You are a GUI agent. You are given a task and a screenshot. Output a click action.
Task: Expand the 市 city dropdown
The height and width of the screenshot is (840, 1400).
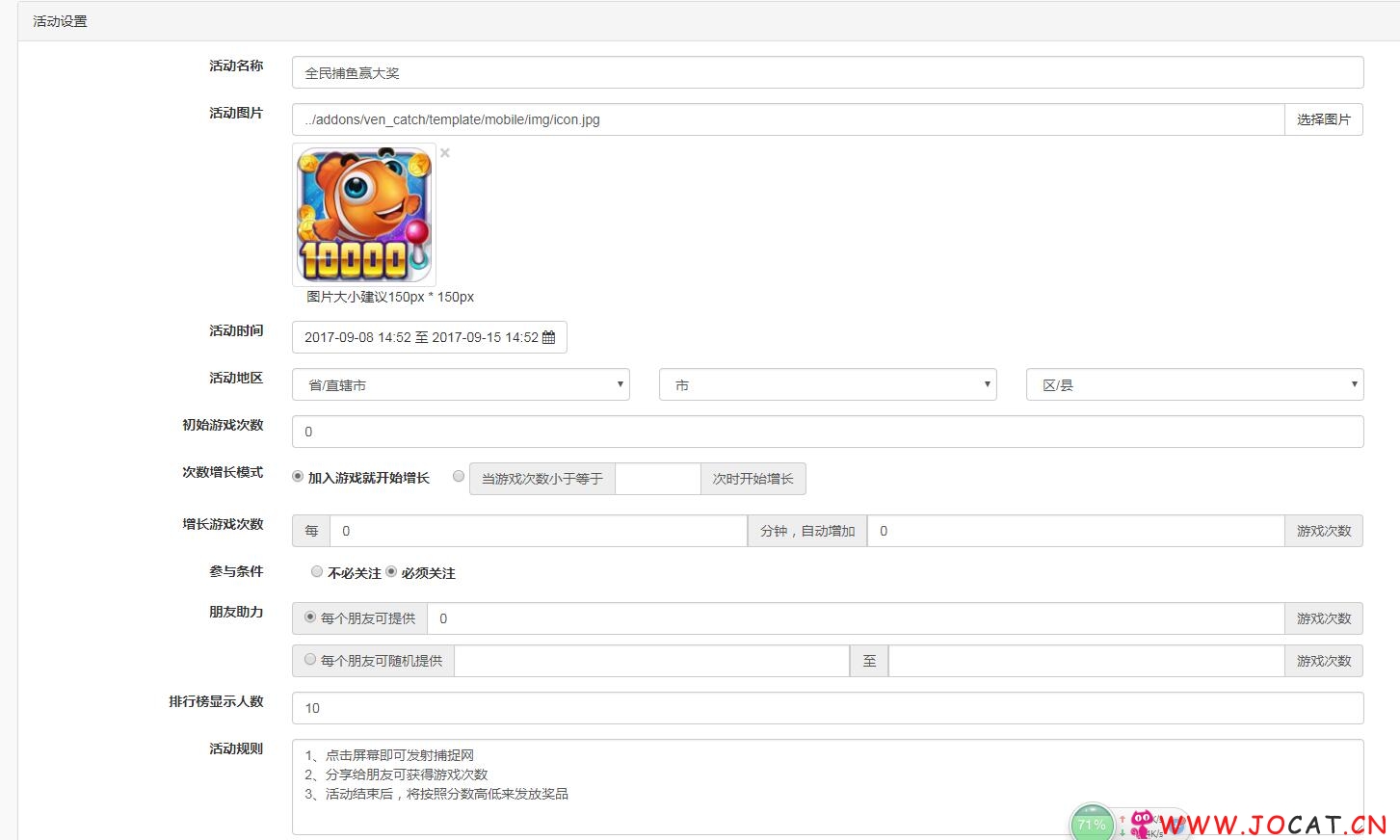pyautogui.click(x=828, y=384)
